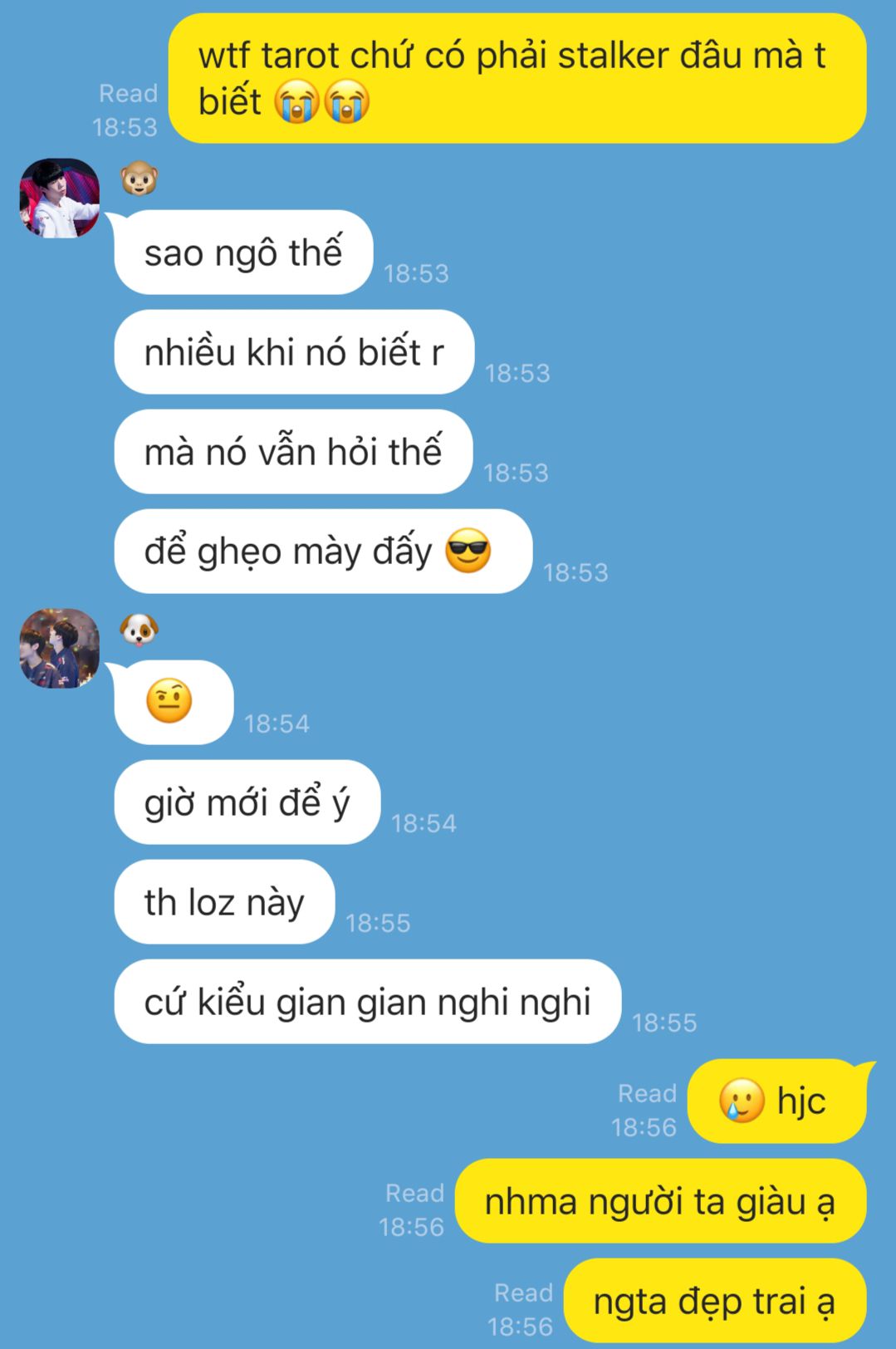
Task: Click the monkey emoji sender name
Action: pos(139,179)
